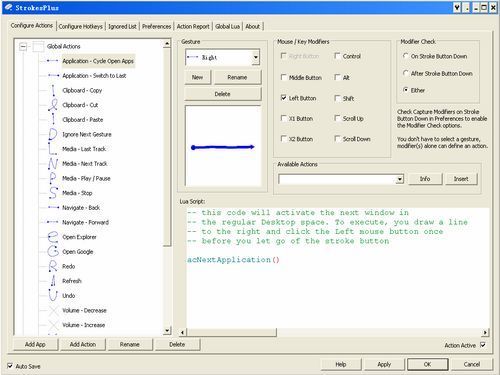Click the Open Explorer e gesture icon
Image resolution: width=500 pixels, height=375 pixels.
(53, 237)
